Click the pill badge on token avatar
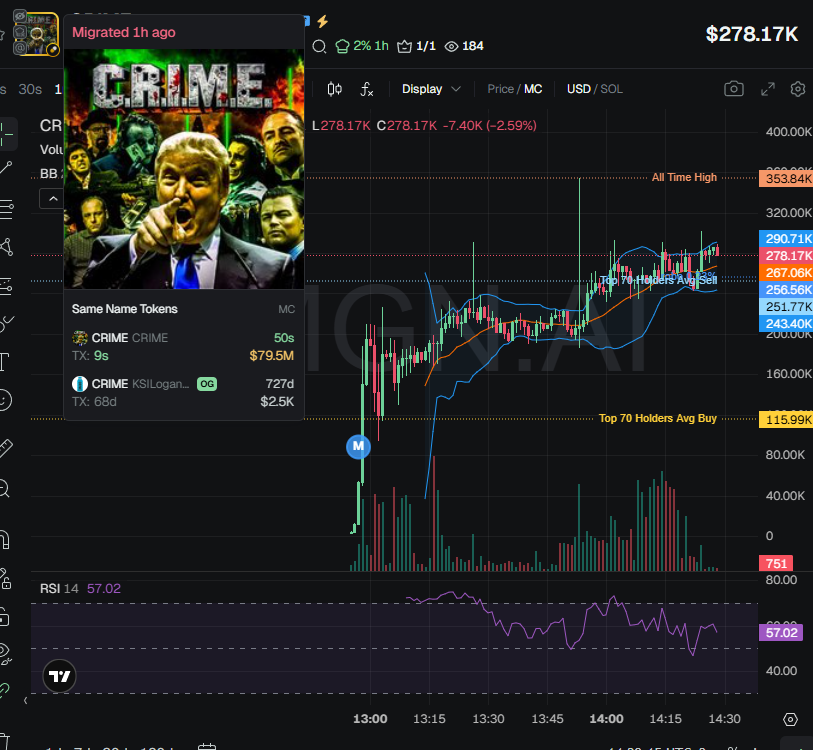The height and width of the screenshot is (750, 813). click(x=52, y=50)
